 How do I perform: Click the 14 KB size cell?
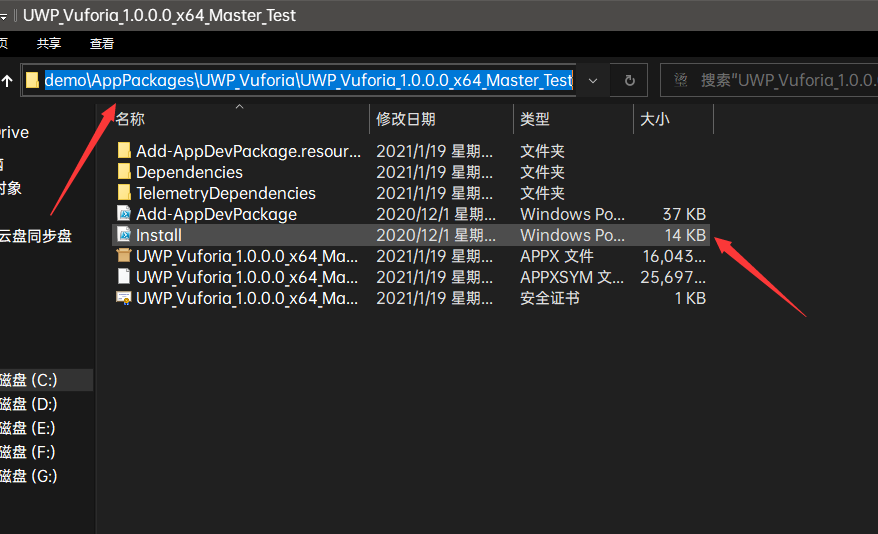point(685,235)
